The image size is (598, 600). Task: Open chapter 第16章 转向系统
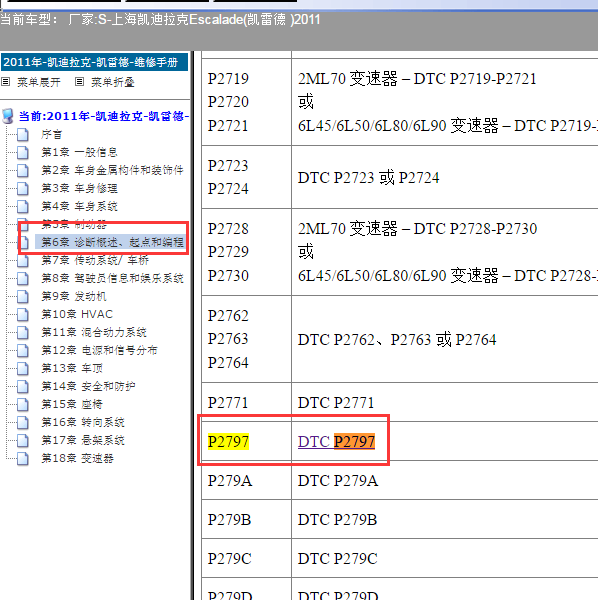(83, 422)
